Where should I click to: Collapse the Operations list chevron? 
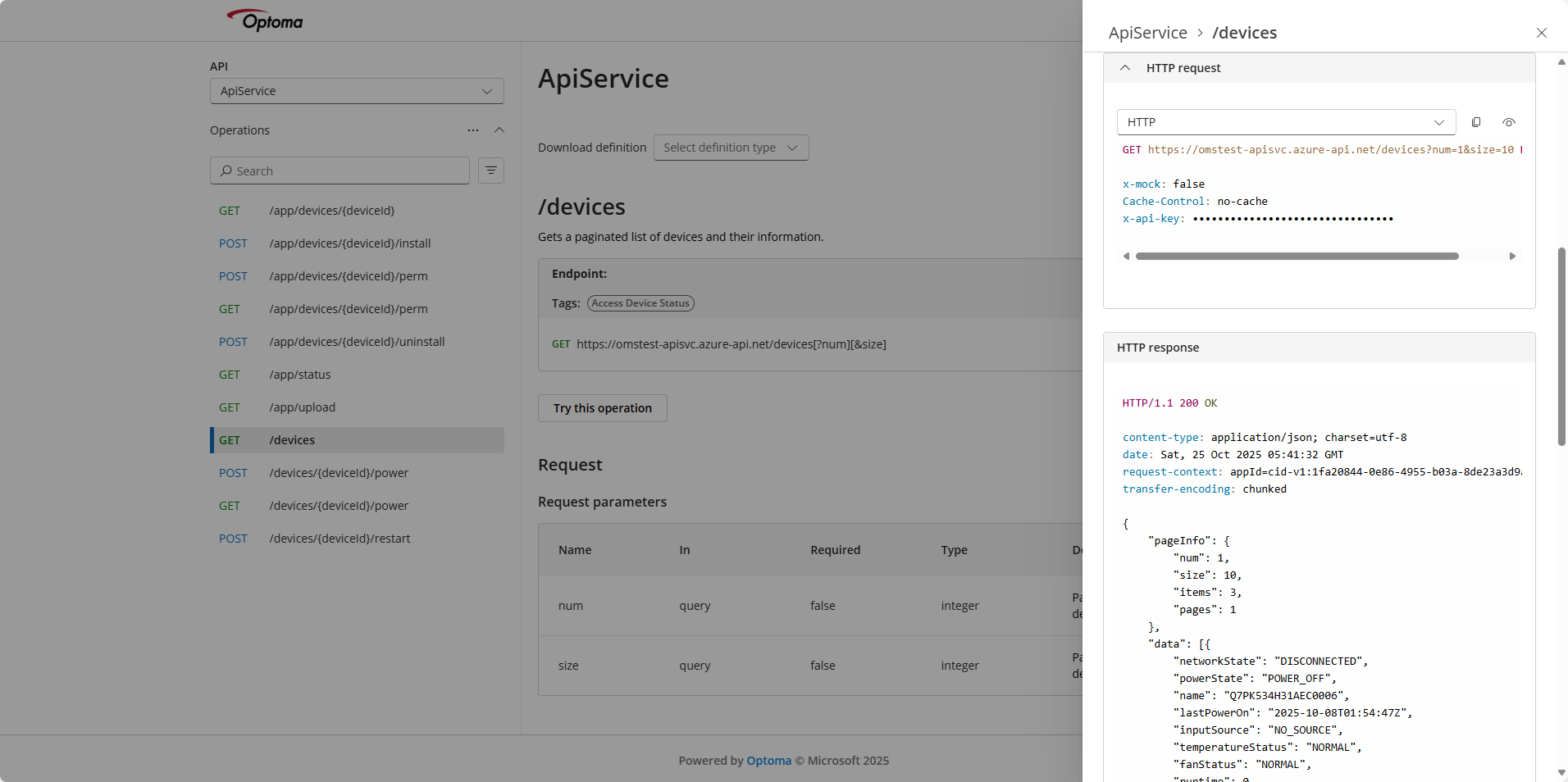click(x=499, y=130)
